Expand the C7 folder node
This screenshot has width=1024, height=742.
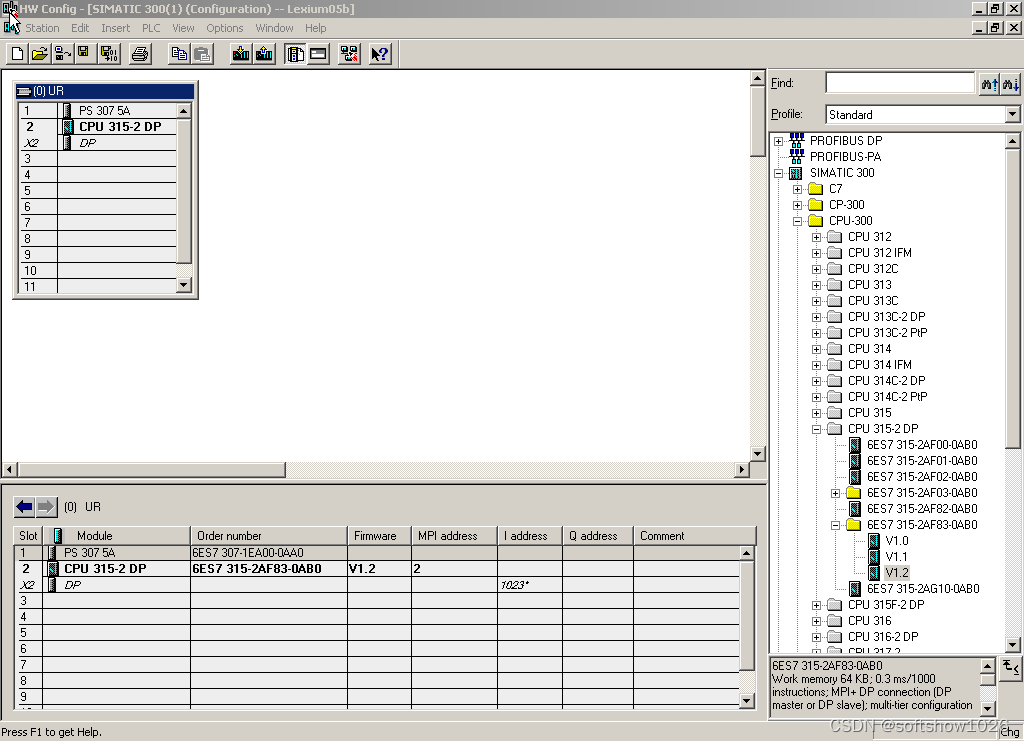pos(797,189)
